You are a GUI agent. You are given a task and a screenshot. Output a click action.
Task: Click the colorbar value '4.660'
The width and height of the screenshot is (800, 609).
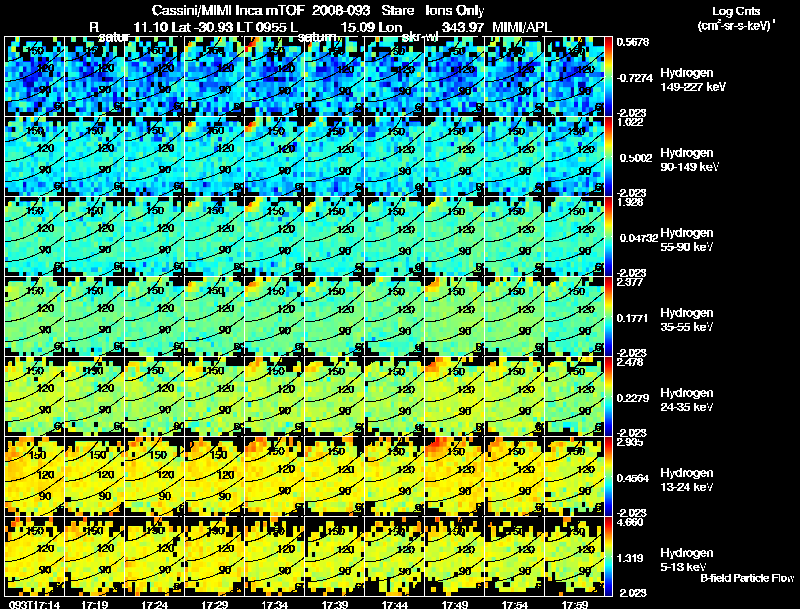coord(630,522)
